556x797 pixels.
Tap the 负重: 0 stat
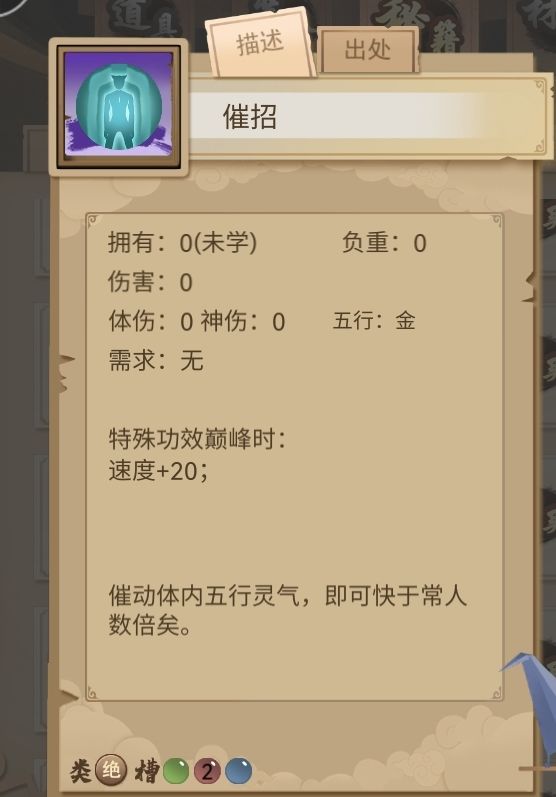[x=384, y=242]
